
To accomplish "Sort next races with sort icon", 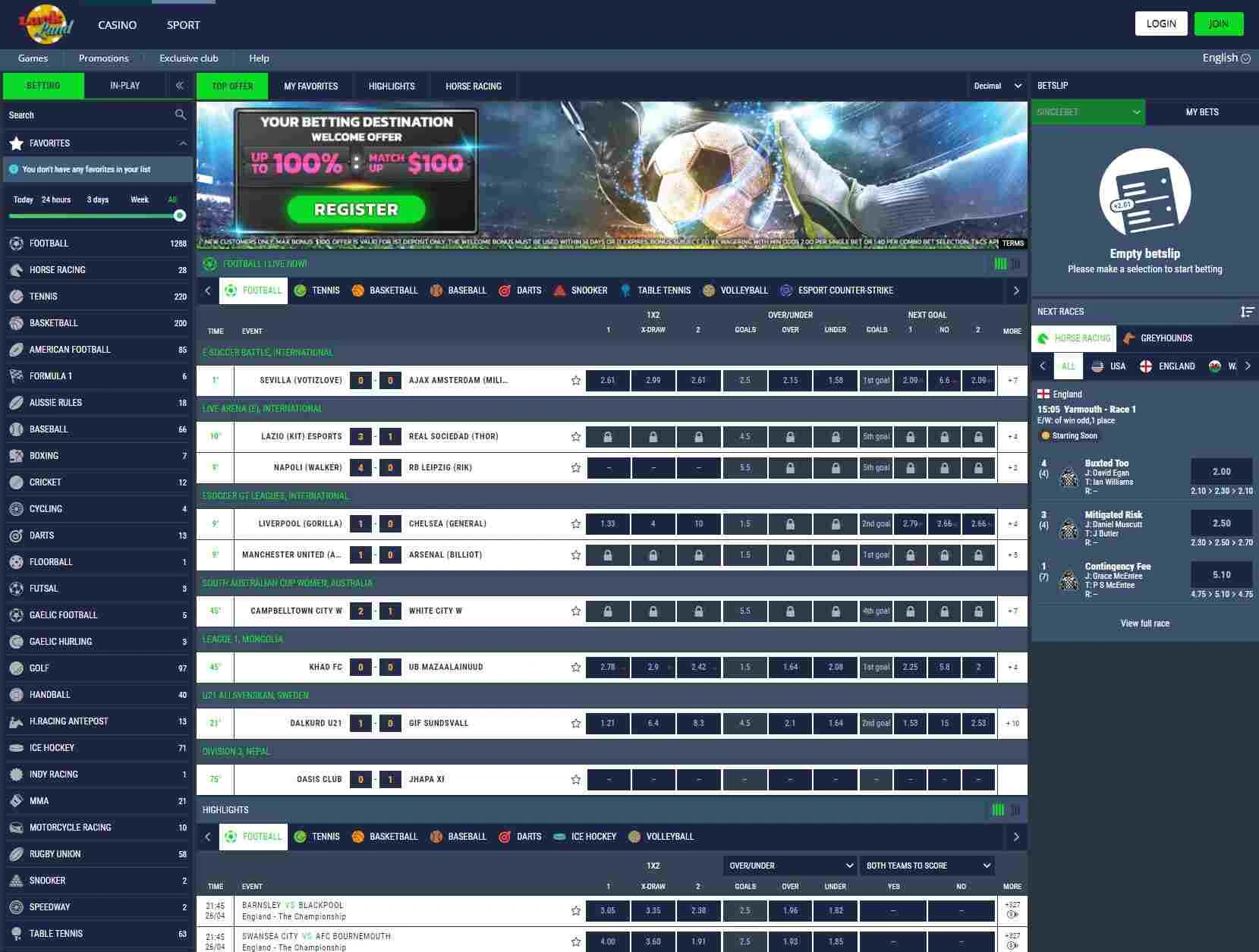I will [x=1247, y=312].
